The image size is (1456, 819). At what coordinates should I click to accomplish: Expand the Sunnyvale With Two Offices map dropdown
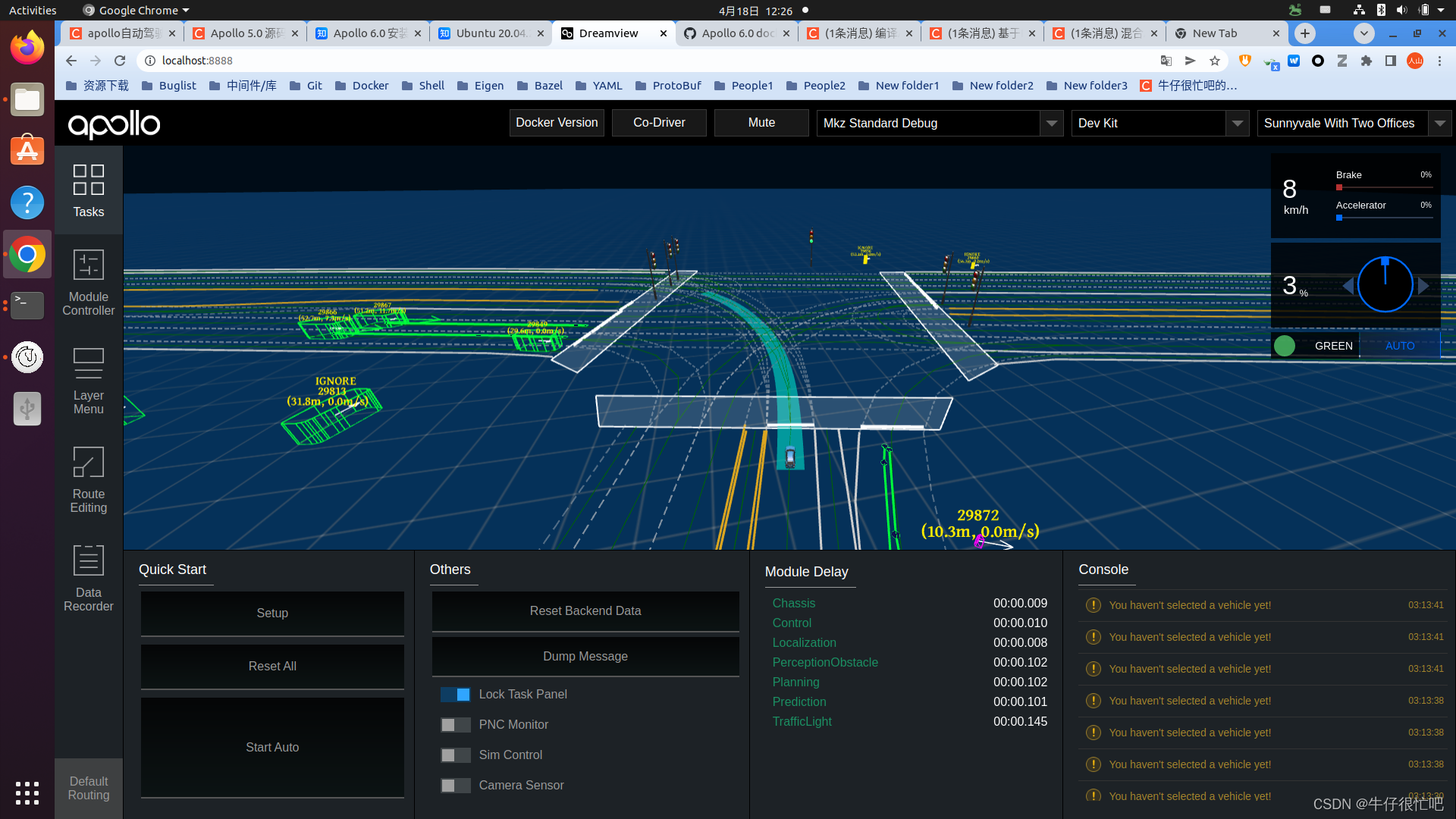click(1439, 123)
